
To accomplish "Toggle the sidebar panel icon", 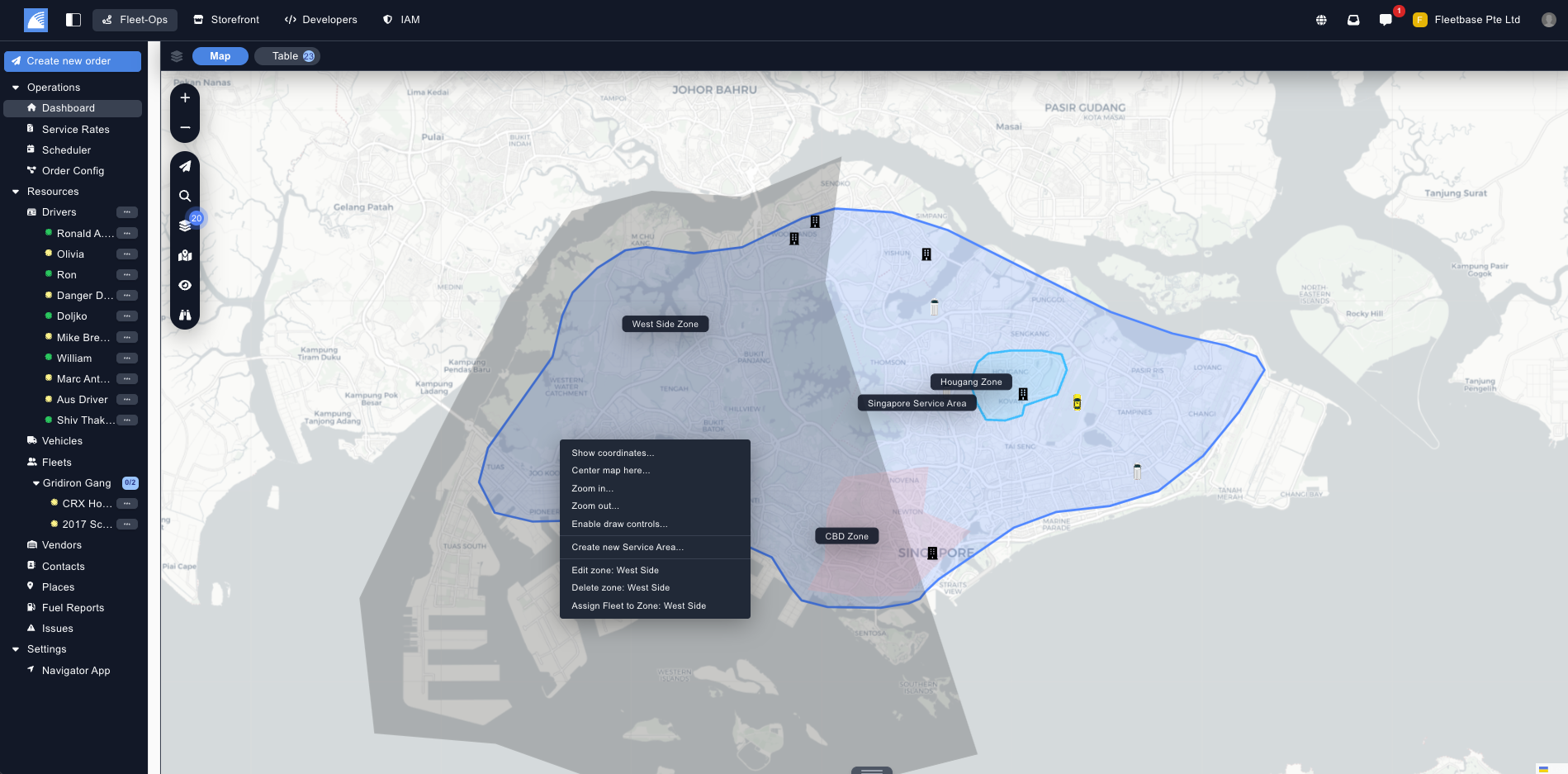I will point(73,20).
